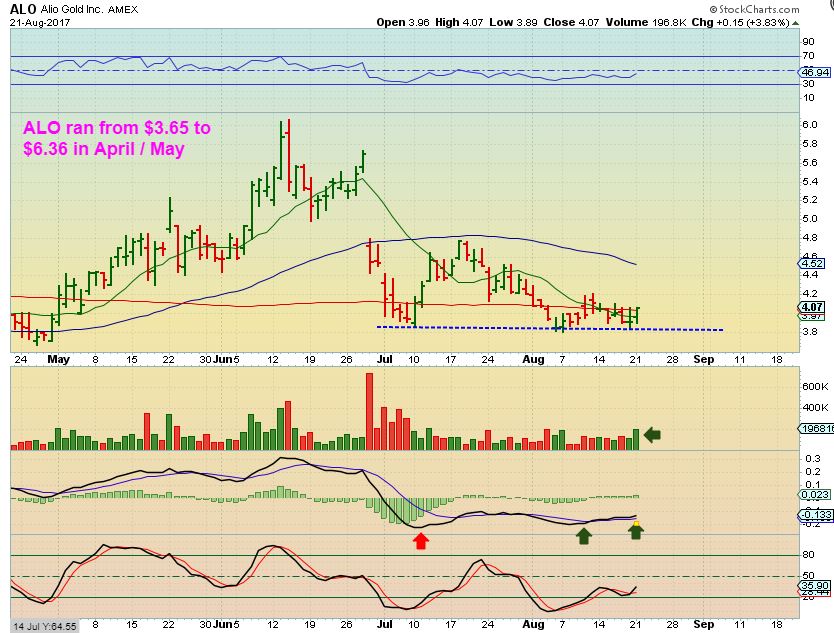The height and width of the screenshot is (633, 834).
Task: Click the 46.94 RSI value label
Action: [x=814, y=72]
